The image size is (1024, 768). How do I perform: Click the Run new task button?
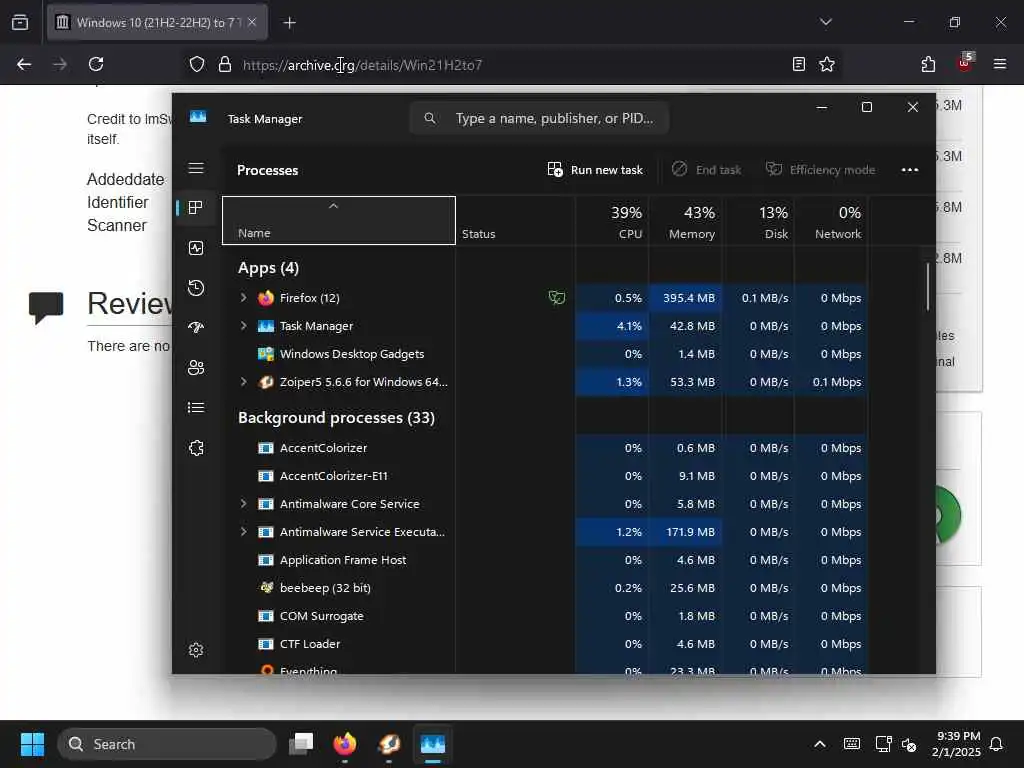(x=595, y=170)
